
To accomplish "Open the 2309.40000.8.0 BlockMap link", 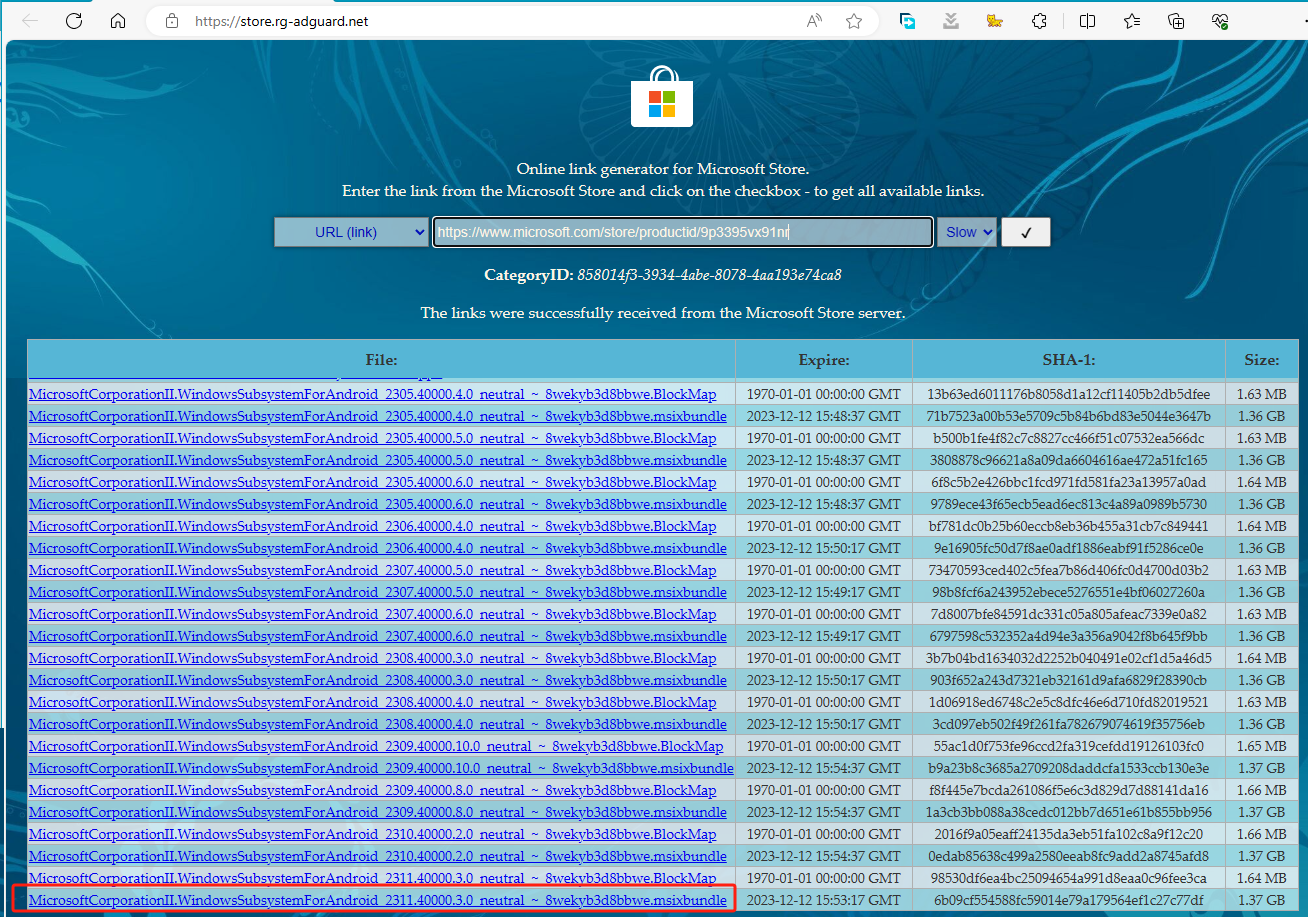I will click(373, 790).
